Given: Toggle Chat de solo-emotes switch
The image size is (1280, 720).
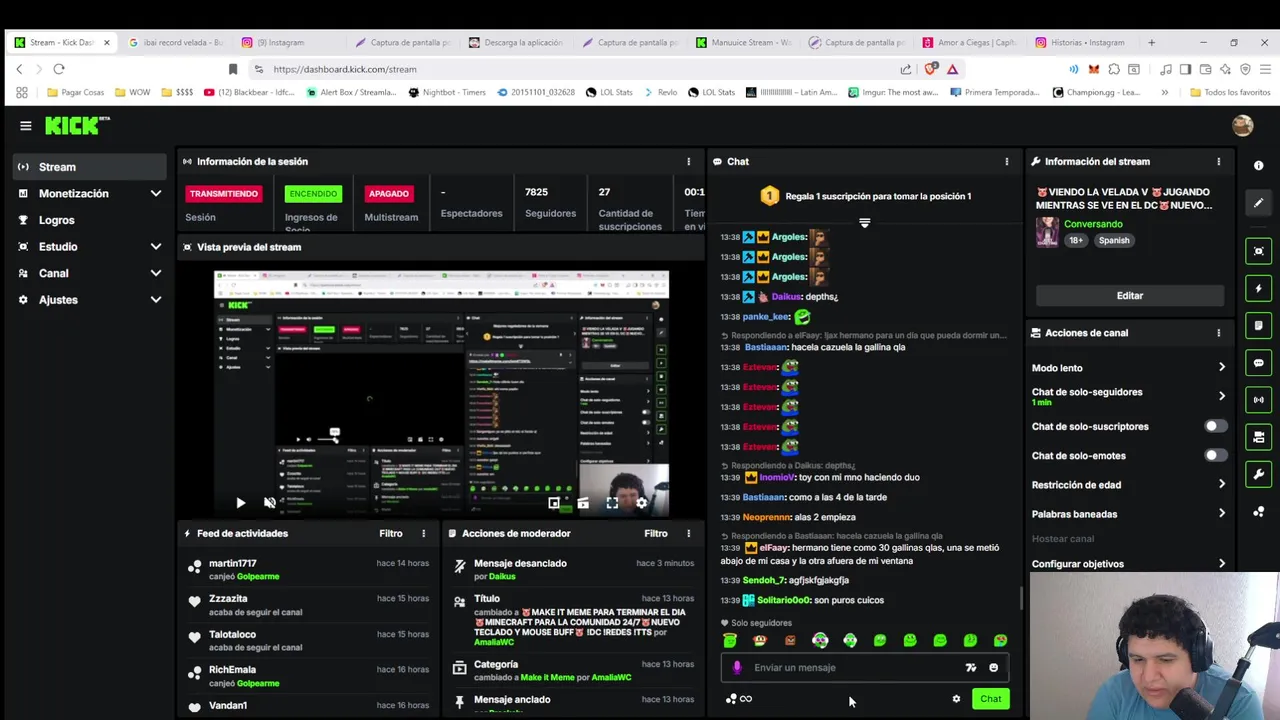Looking at the screenshot, I should point(1215,455).
